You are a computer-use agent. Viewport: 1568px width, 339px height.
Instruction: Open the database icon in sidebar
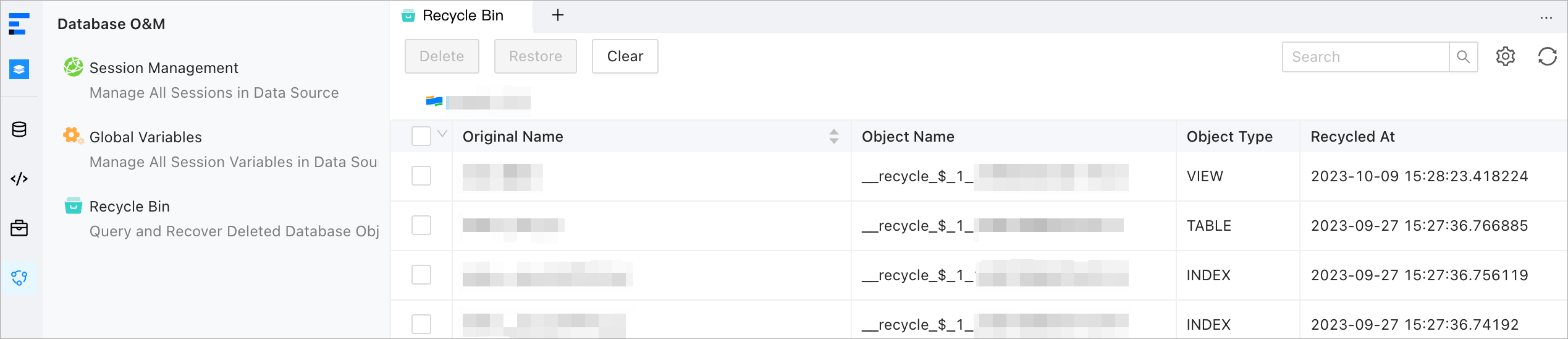click(x=19, y=129)
